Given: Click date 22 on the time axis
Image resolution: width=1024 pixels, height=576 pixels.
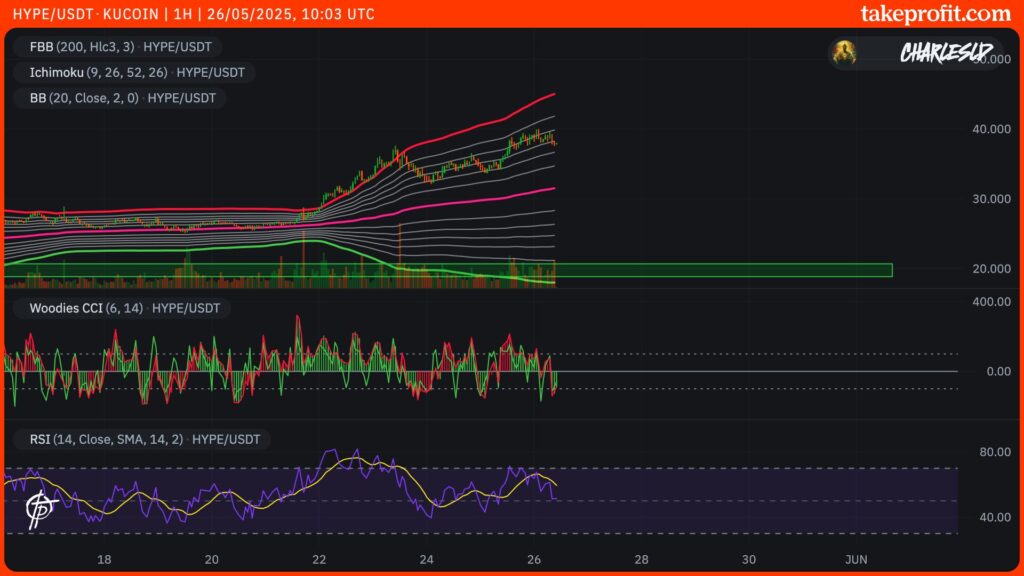Looking at the screenshot, I should (x=319, y=559).
